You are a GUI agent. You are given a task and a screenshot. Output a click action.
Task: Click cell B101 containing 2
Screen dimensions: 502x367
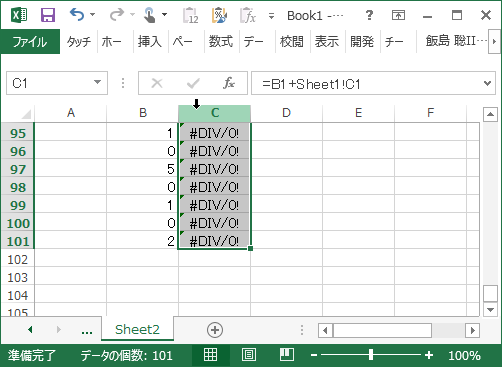click(x=143, y=241)
